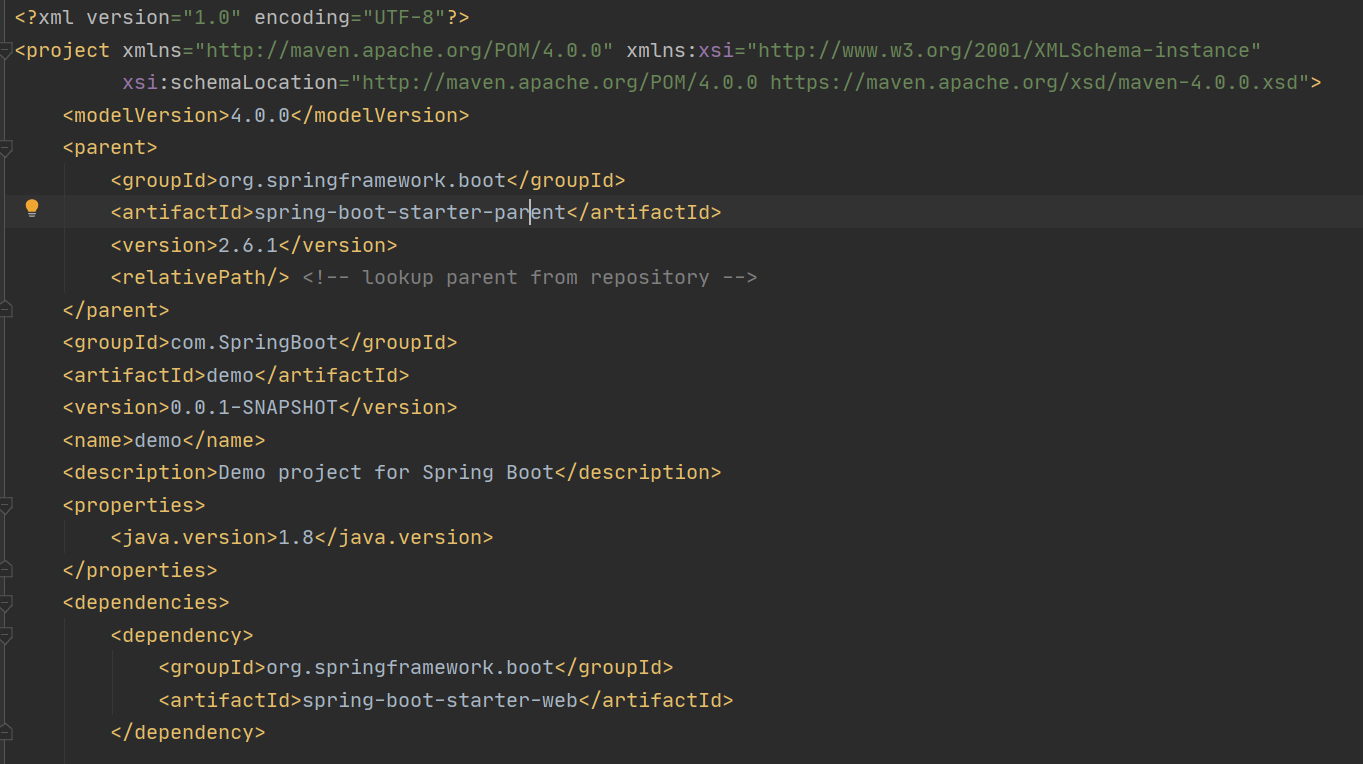
Task: Click fold marker beside closing dependency tag
Action: [5, 733]
